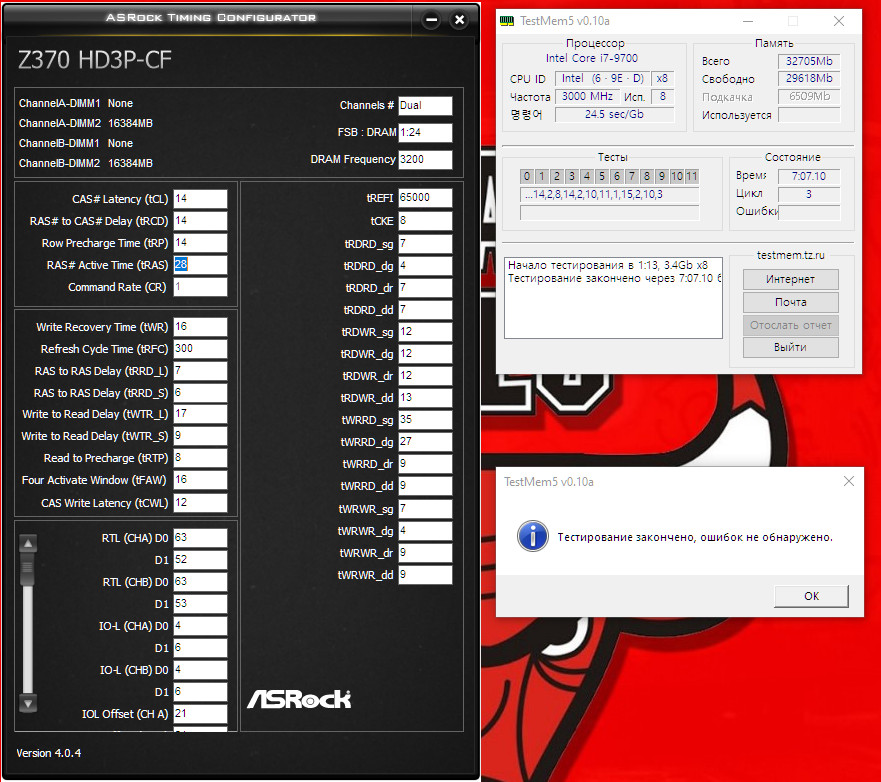Click the tWTR_L value field

tap(200, 414)
